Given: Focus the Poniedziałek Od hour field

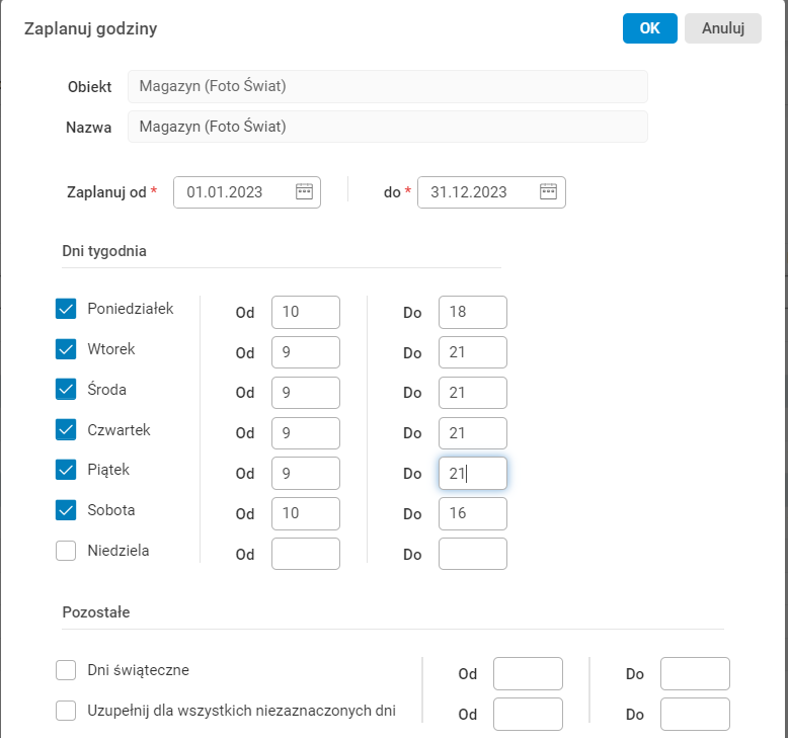Looking at the screenshot, I should pos(305,312).
